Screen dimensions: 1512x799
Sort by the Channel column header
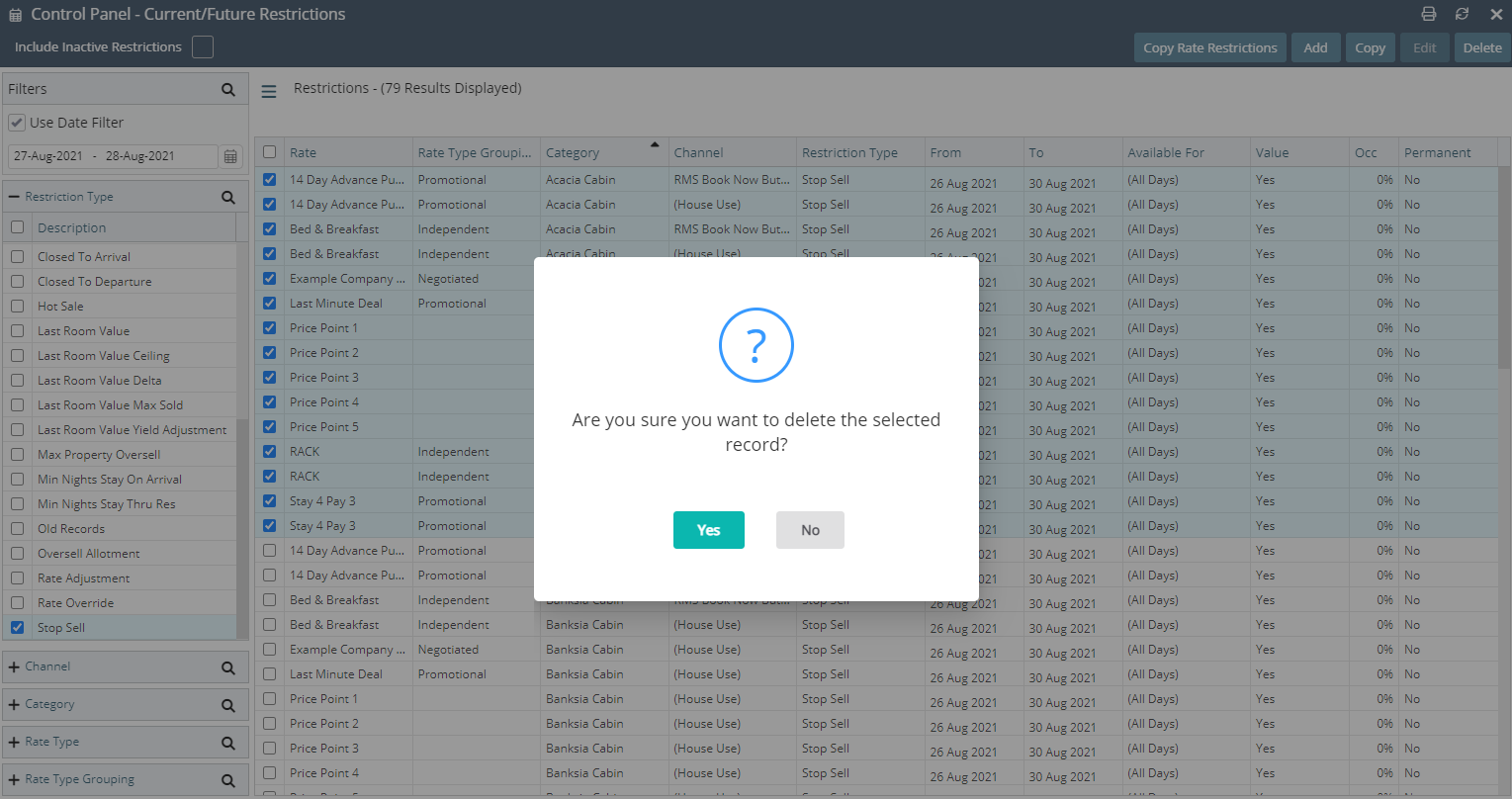[x=733, y=152]
